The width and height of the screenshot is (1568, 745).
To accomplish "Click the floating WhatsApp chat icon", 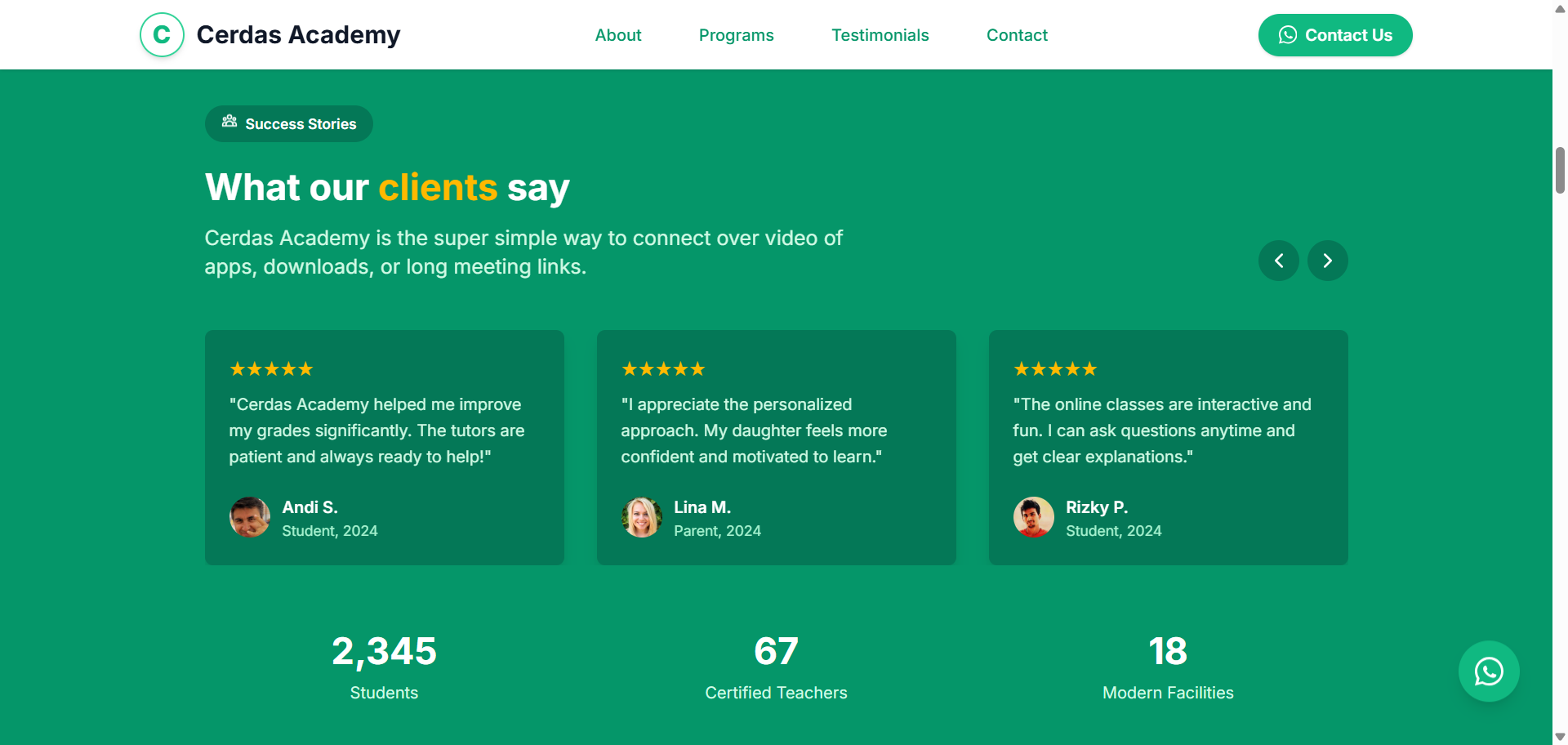I will pyautogui.click(x=1488, y=671).
